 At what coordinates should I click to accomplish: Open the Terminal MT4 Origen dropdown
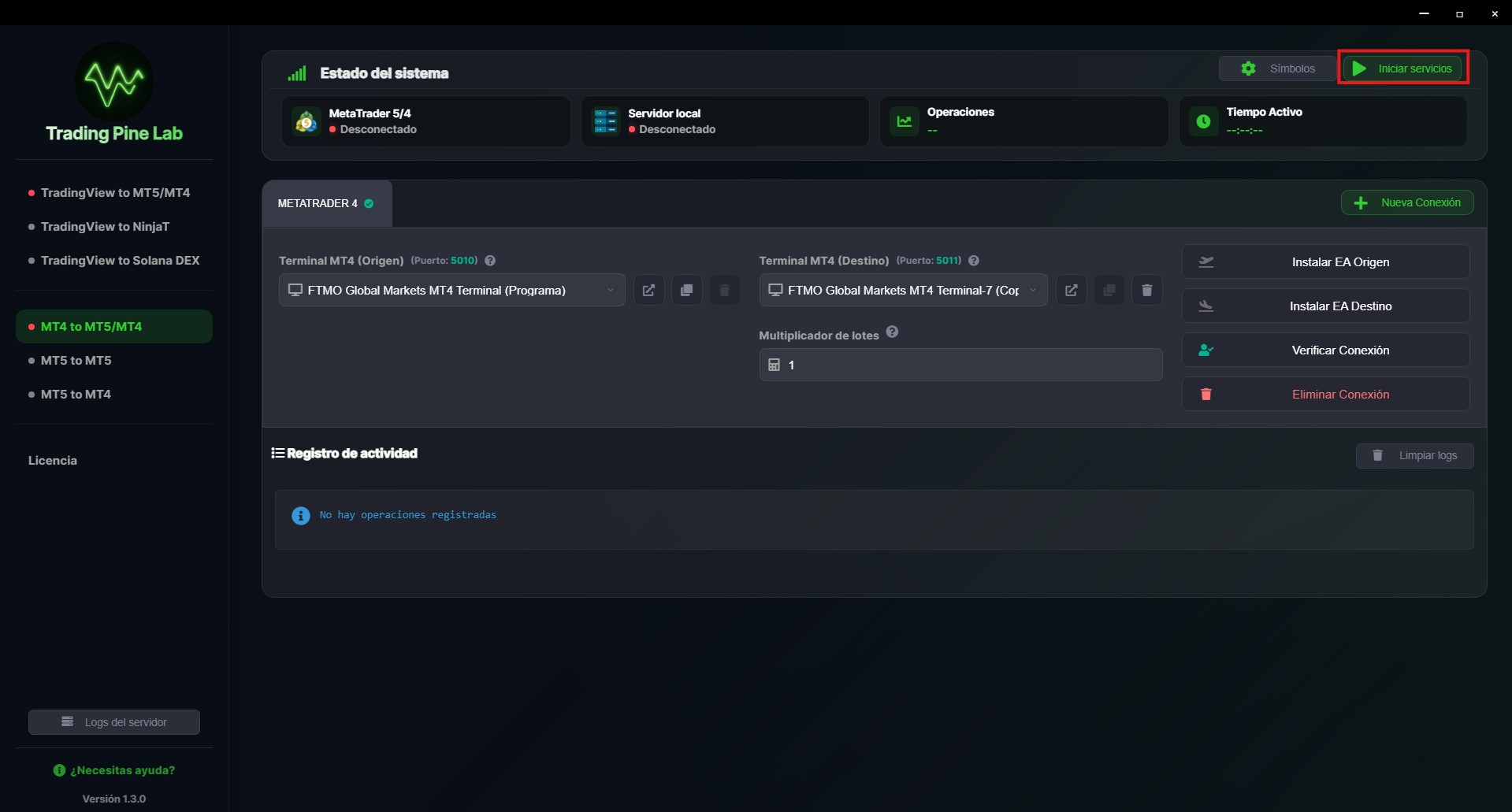coord(451,290)
